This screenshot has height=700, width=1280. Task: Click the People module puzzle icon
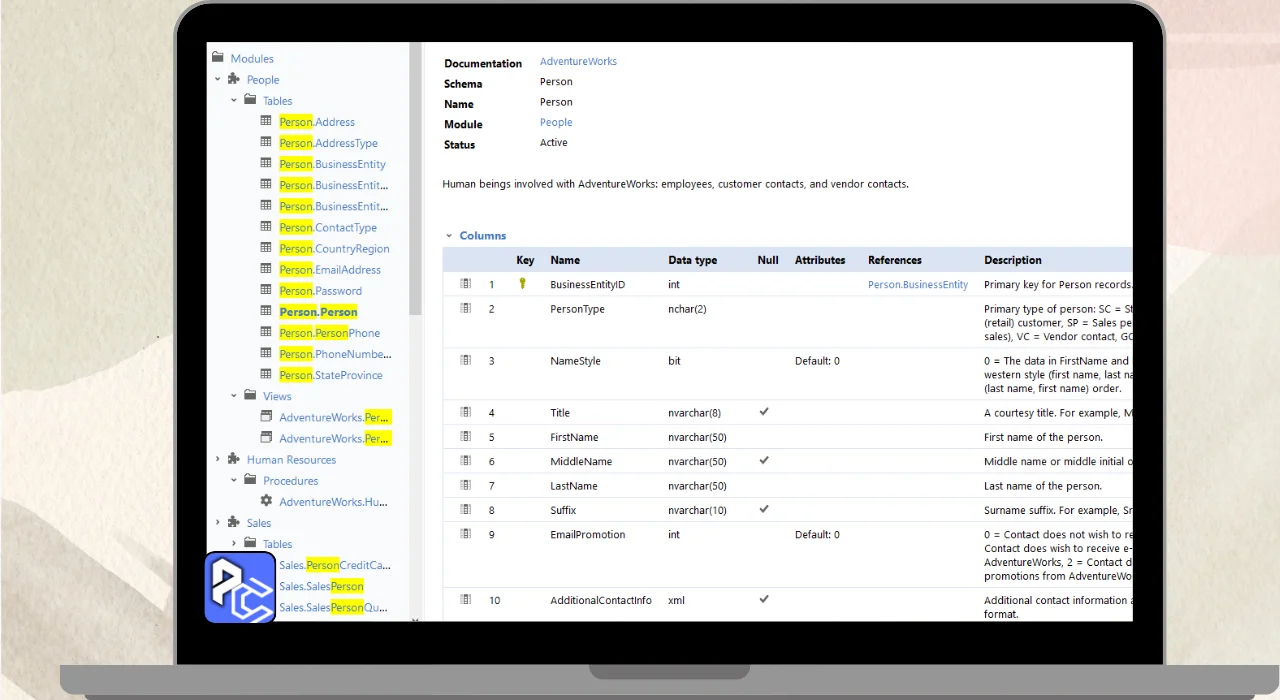point(234,79)
